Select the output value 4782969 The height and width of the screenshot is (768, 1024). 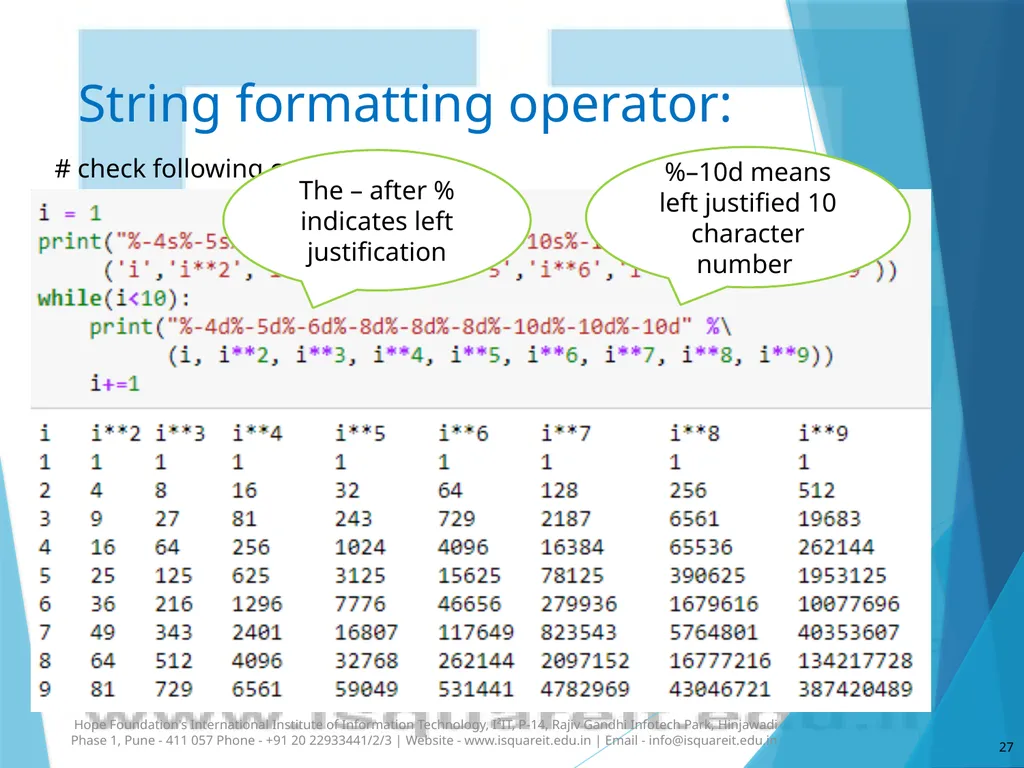tap(586, 689)
